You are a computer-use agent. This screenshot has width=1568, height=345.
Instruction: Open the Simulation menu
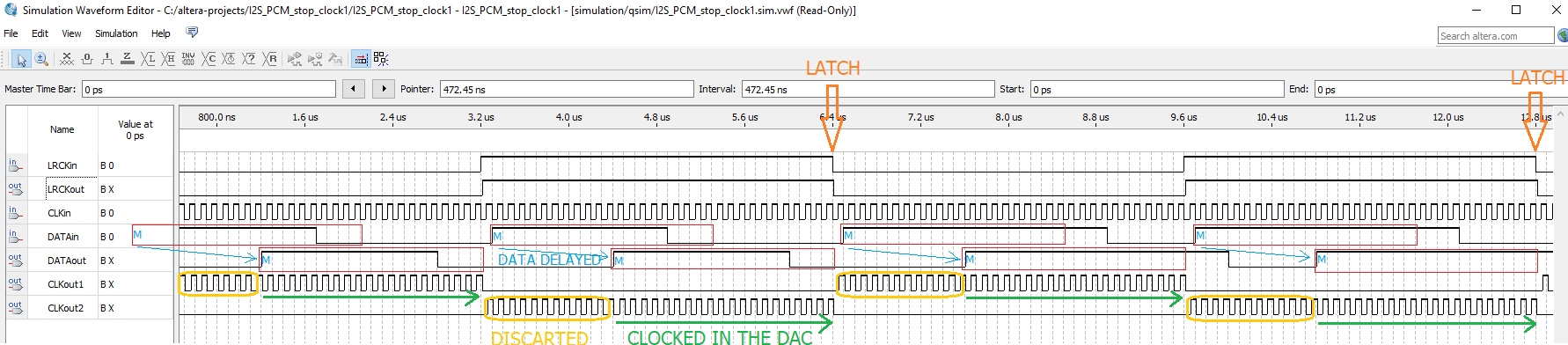(x=116, y=33)
